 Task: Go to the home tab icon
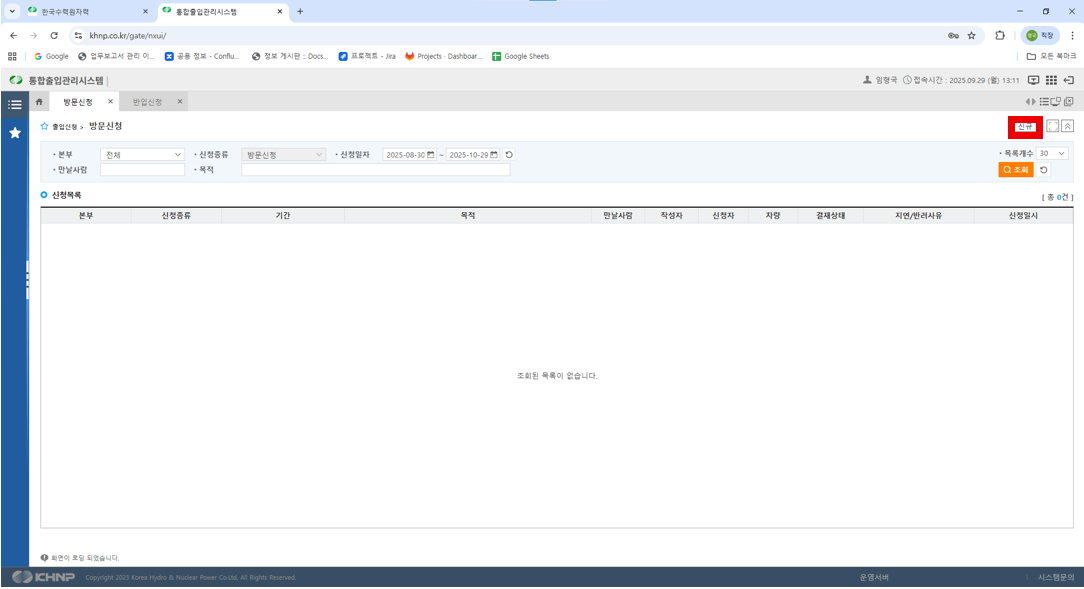coord(39,102)
